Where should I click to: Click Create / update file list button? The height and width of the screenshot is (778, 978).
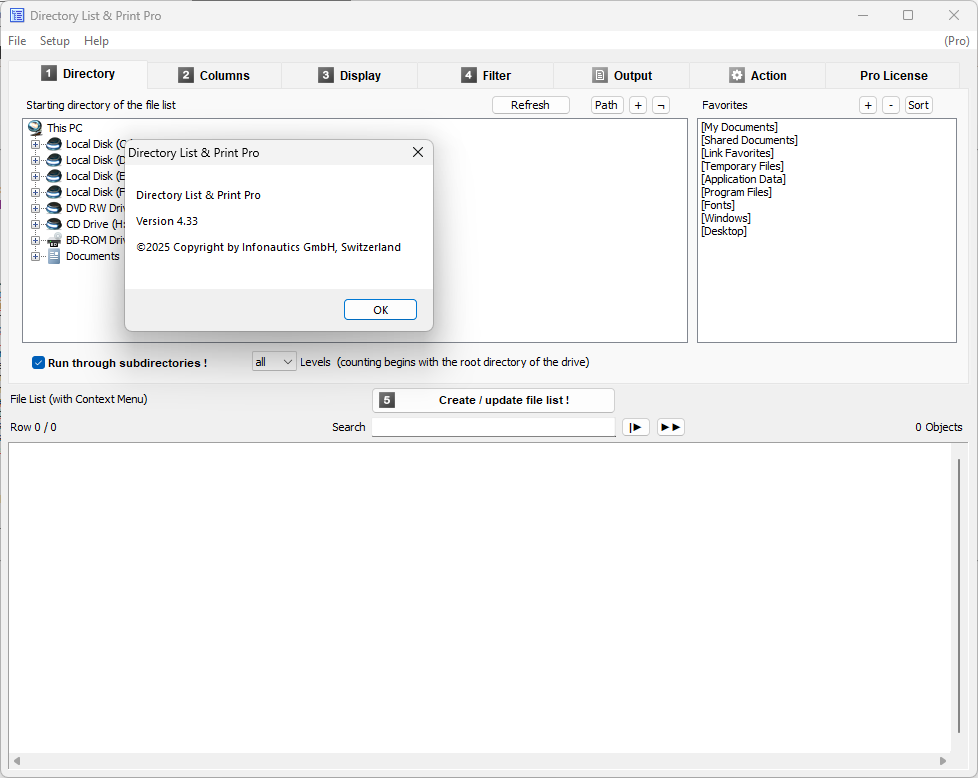click(x=493, y=400)
